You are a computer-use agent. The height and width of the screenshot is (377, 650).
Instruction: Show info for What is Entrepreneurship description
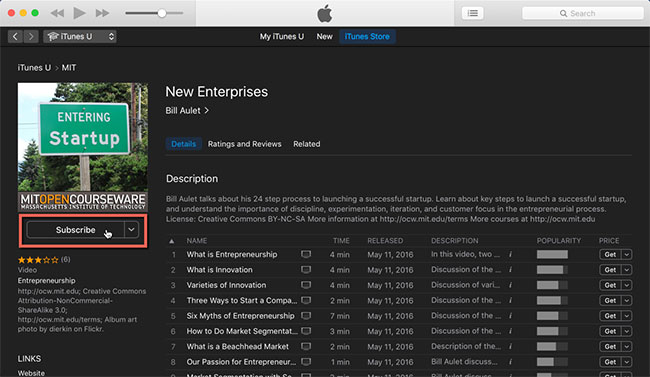(510, 255)
